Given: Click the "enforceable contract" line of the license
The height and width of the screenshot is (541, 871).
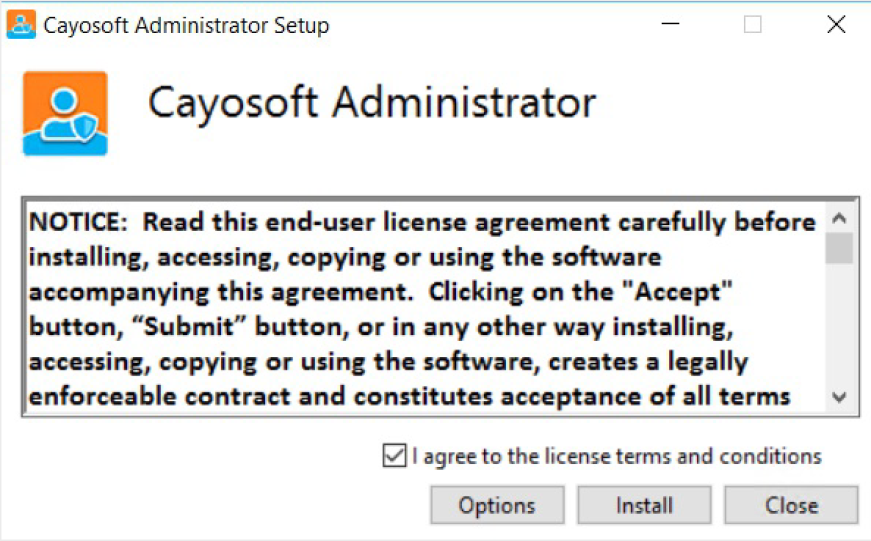Looking at the screenshot, I should pyautogui.click(x=409, y=397).
